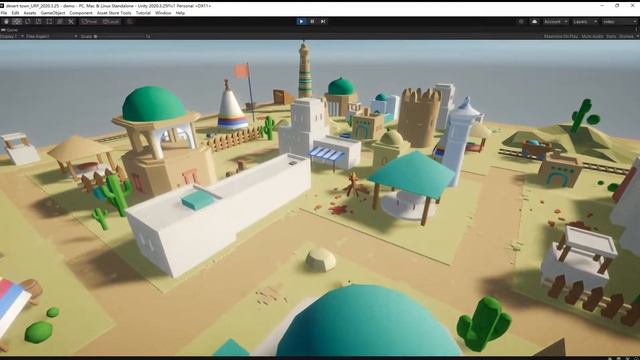Select the Move tool in toolbar
The width and height of the screenshot is (640, 360).
17,22
